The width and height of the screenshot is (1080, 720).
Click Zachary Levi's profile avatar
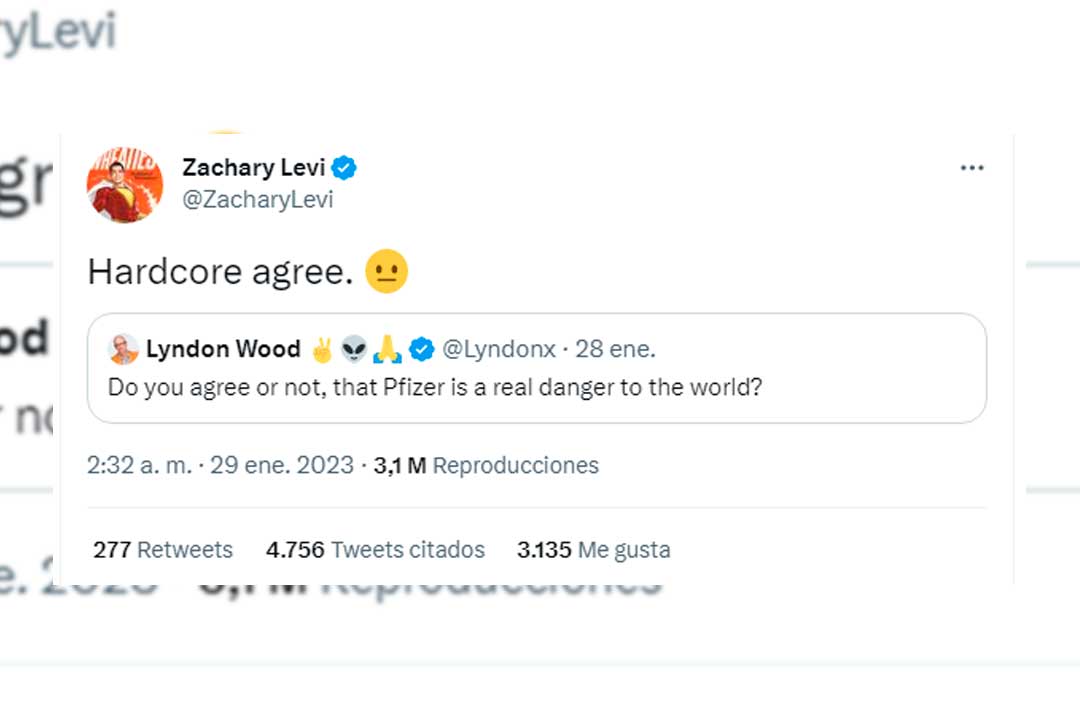click(x=125, y=185)
